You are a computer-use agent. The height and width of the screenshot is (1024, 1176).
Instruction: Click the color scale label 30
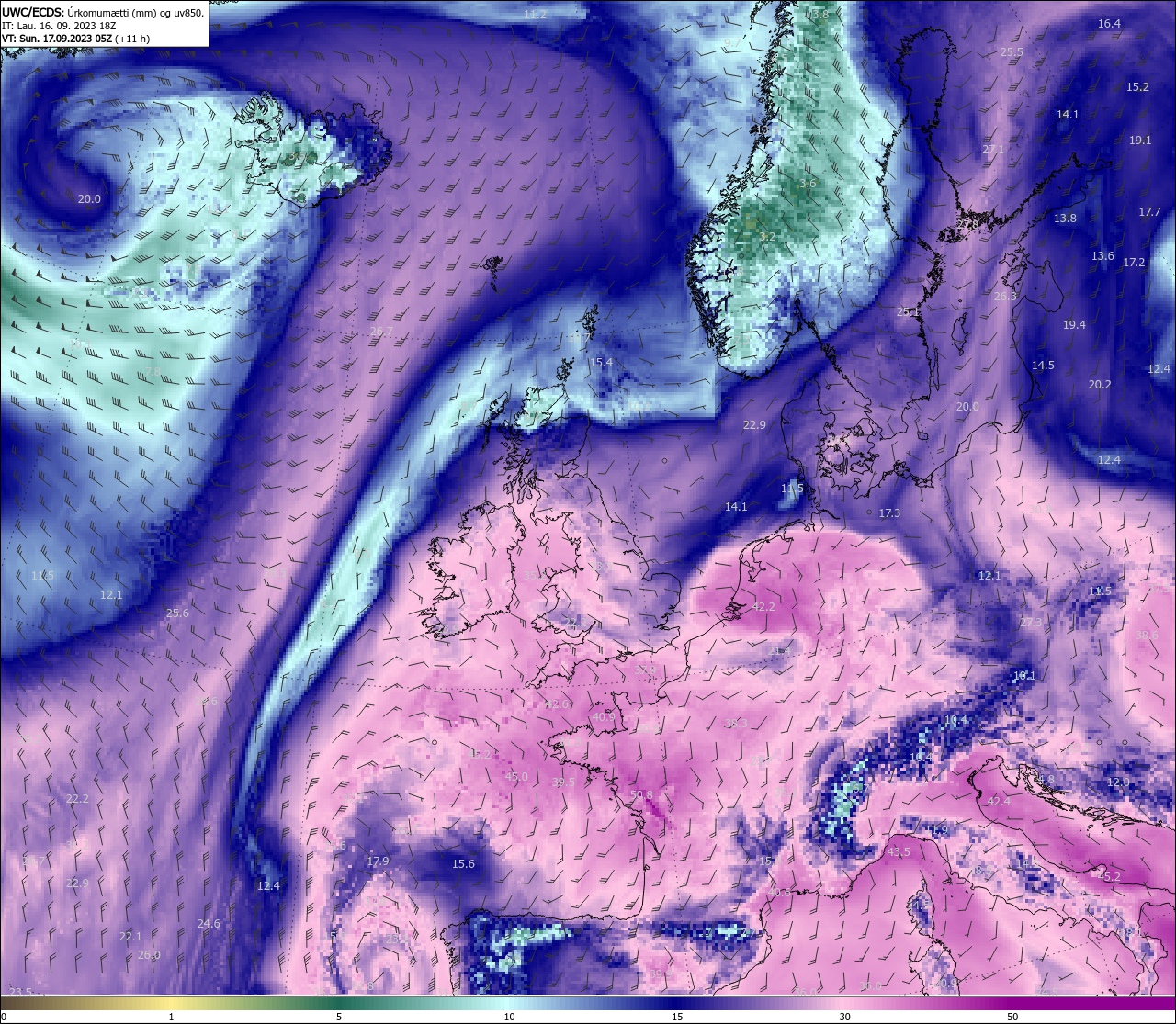tap(844, 1018)
